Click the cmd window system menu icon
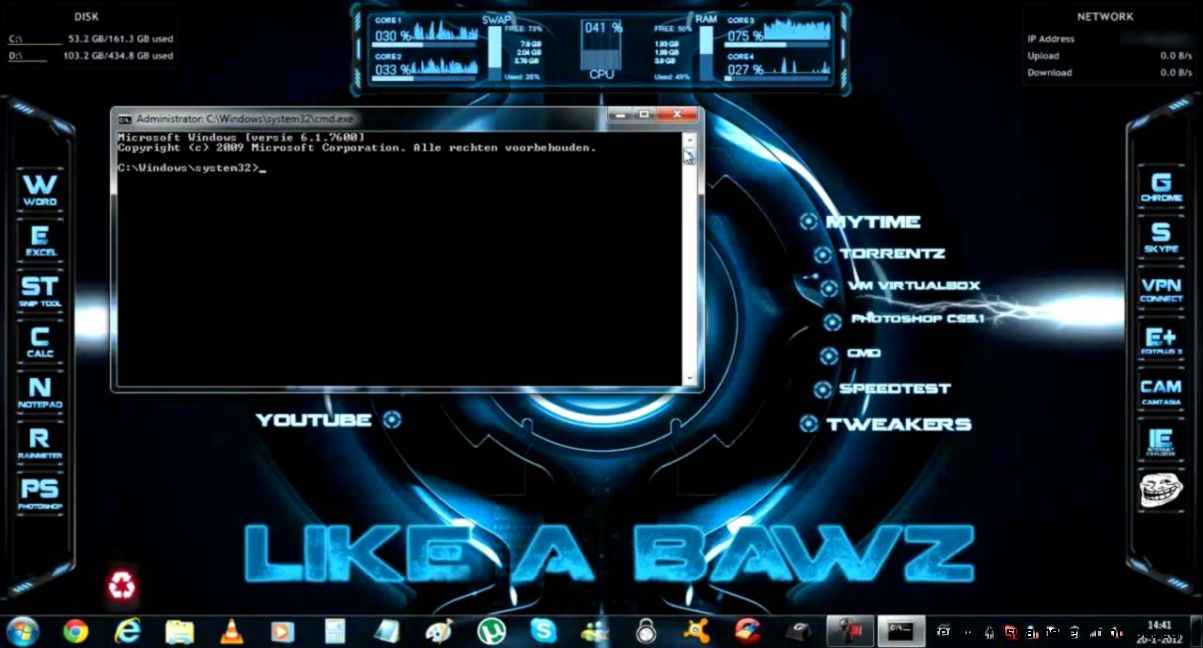 pos(124,118)
